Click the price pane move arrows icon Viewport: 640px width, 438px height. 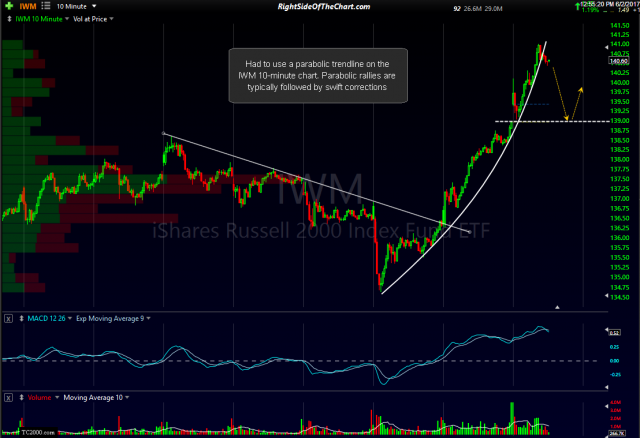coord(9,19)
